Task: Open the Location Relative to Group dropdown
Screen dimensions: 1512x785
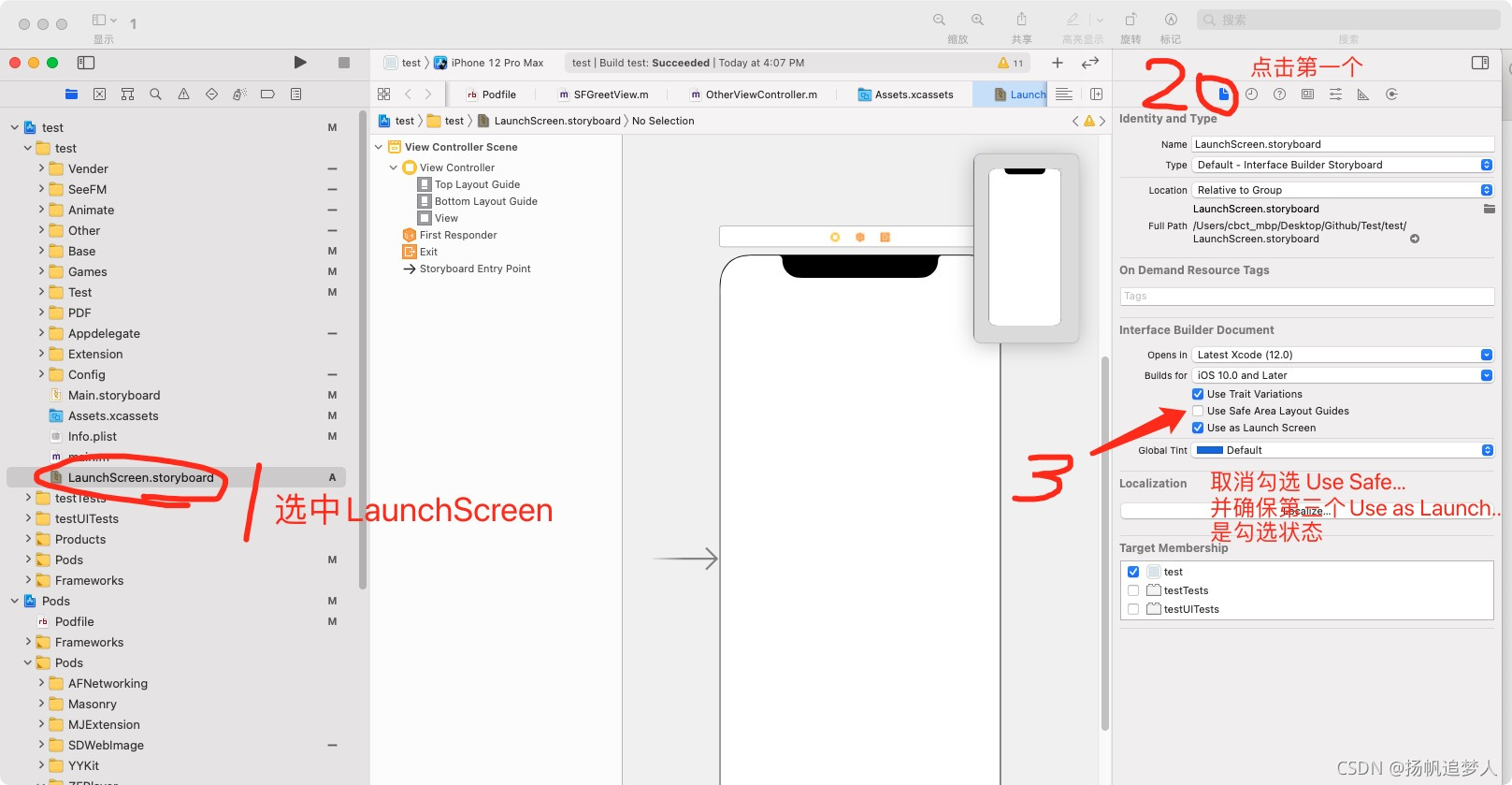Action: click(x=1343, y=190)
